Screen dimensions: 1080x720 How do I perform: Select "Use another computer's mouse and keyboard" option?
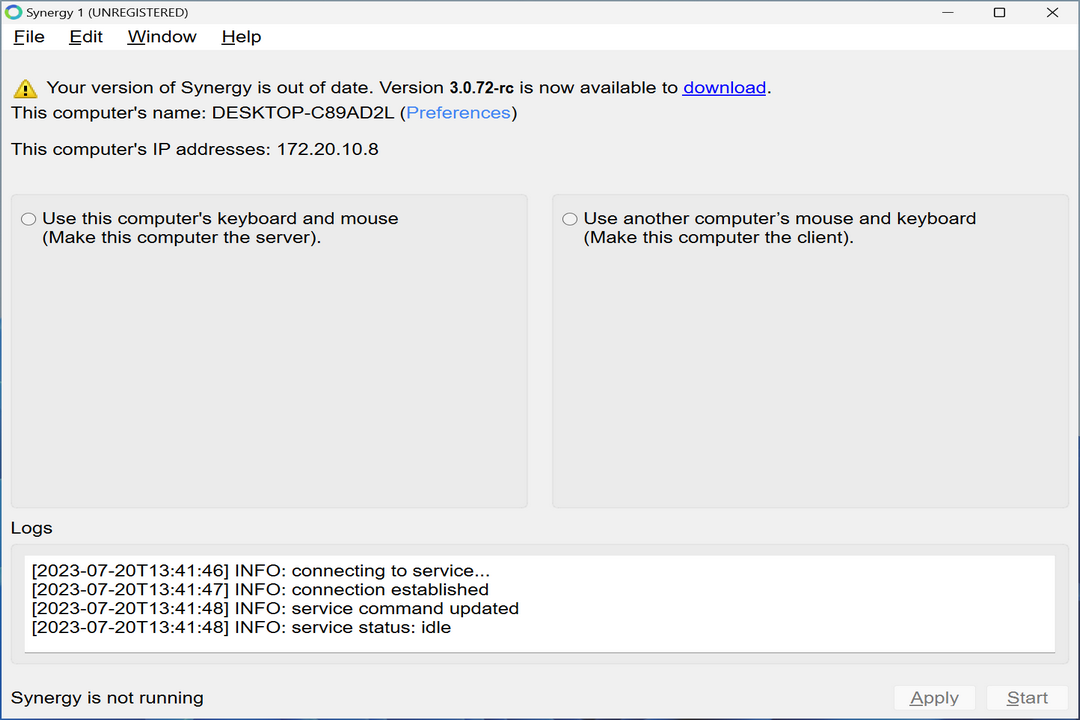(570, 219)
